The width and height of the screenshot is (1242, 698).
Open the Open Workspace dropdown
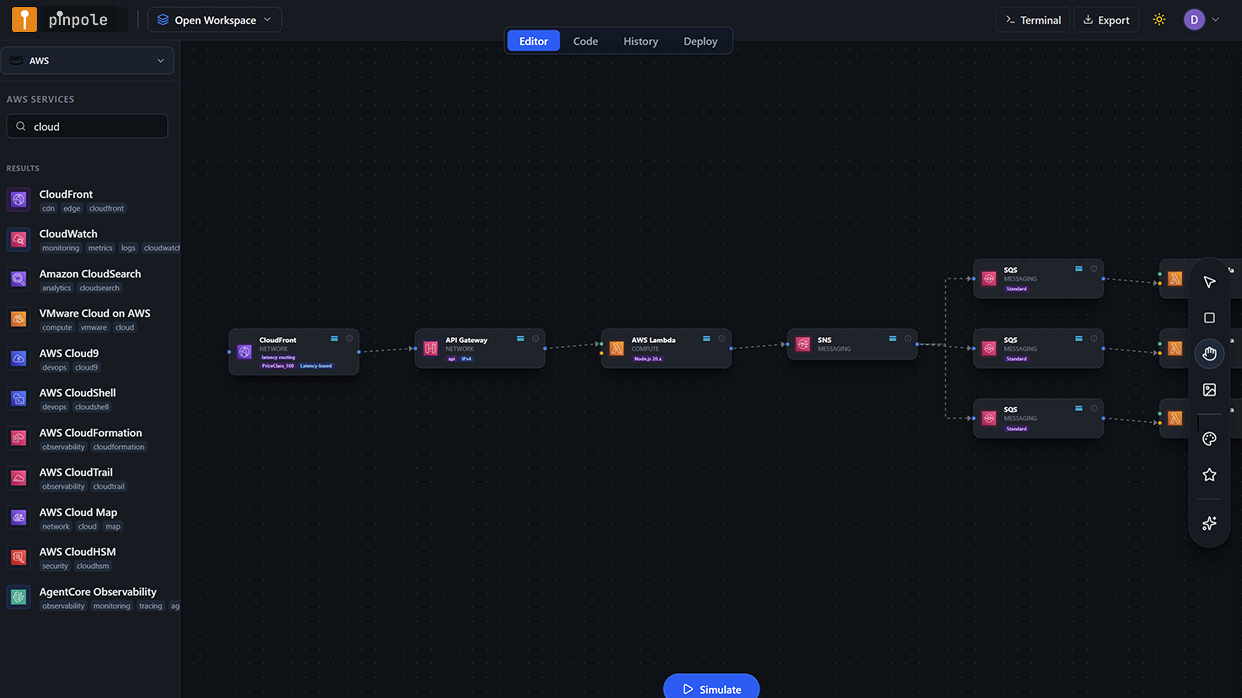(214, 18)
